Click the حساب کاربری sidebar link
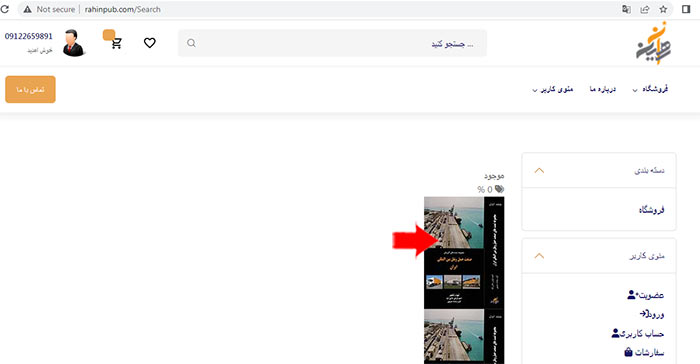Viewport: 700px width, 364px height. coord(638,334)
